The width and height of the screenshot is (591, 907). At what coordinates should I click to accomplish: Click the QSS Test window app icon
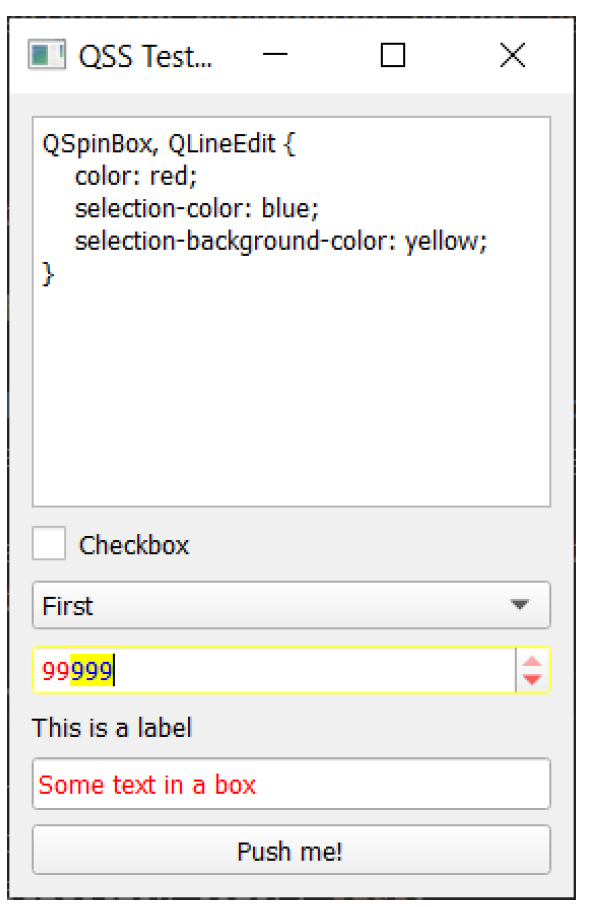(46, 56)
